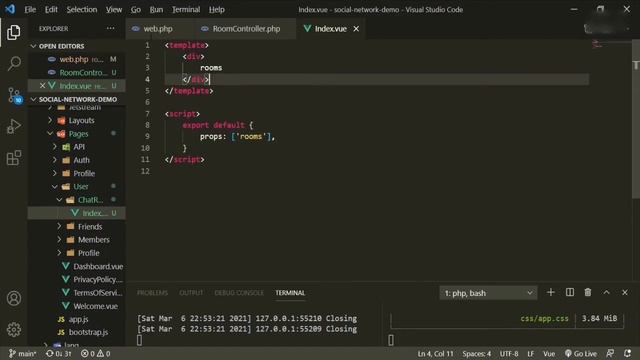Expand the Auth folder

(76, 160)
